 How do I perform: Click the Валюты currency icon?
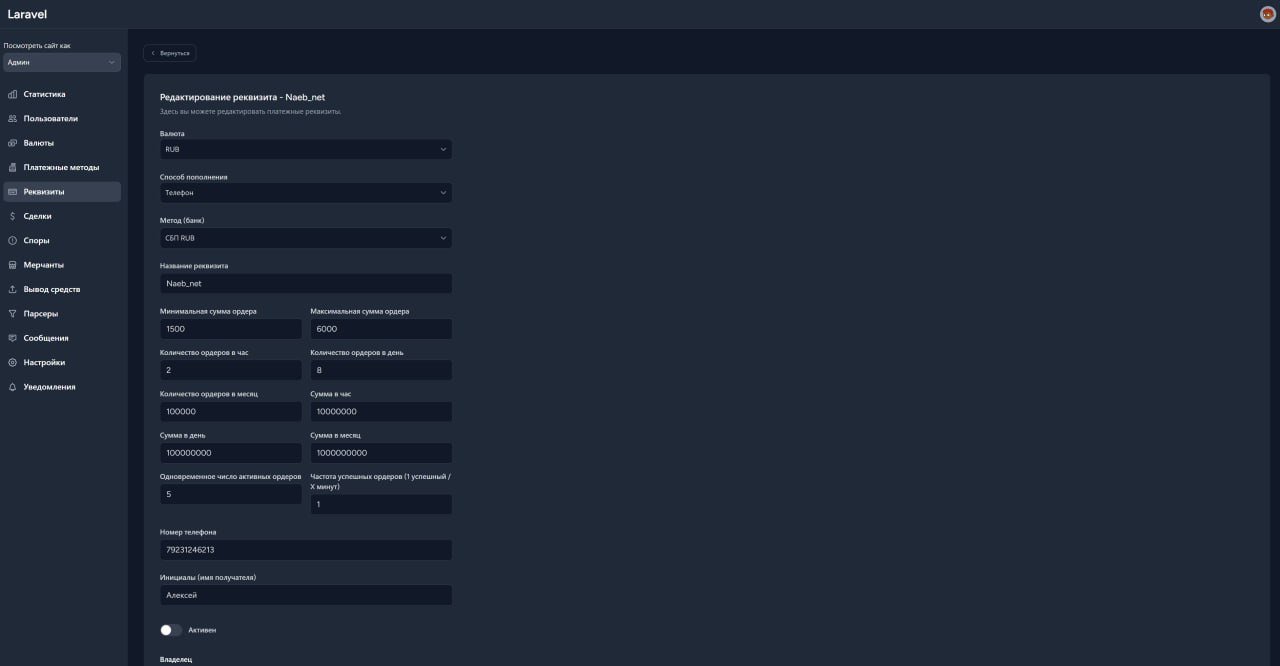pos(12,143)
